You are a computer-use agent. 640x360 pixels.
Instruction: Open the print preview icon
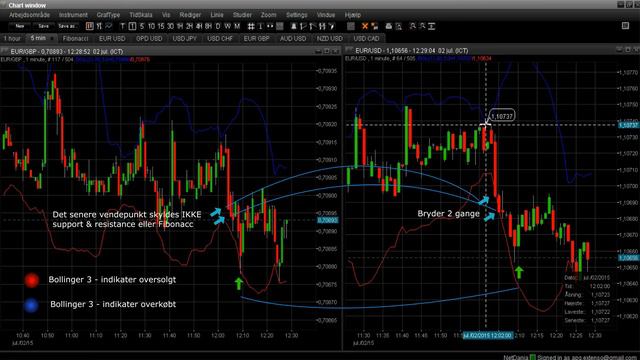click(398, 26)
